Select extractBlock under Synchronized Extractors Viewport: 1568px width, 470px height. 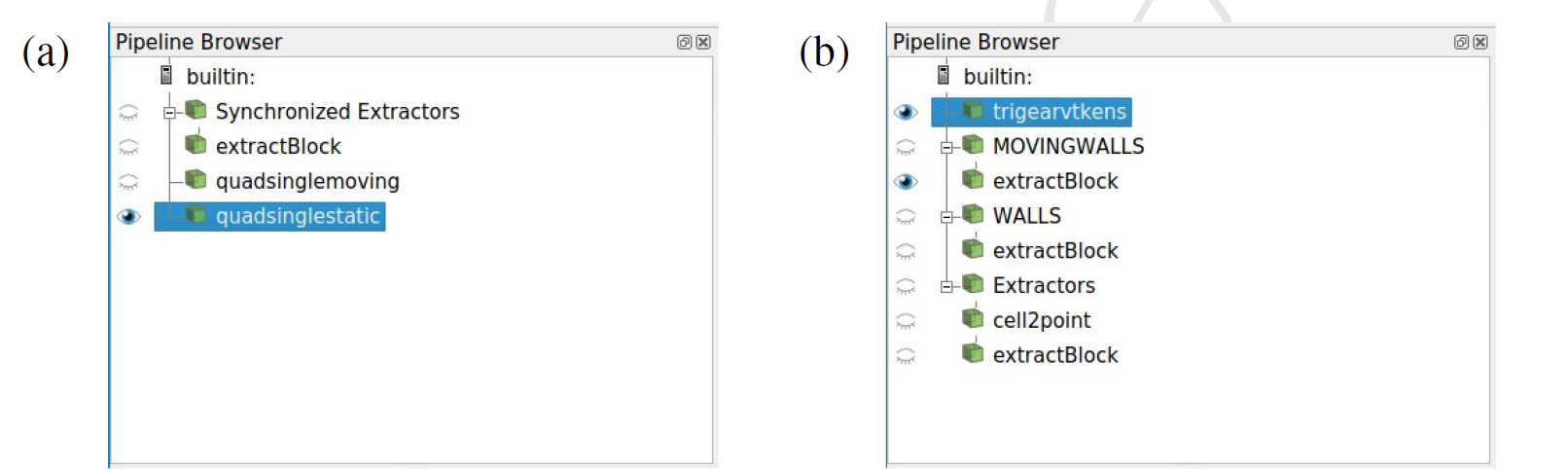point(278,146)
